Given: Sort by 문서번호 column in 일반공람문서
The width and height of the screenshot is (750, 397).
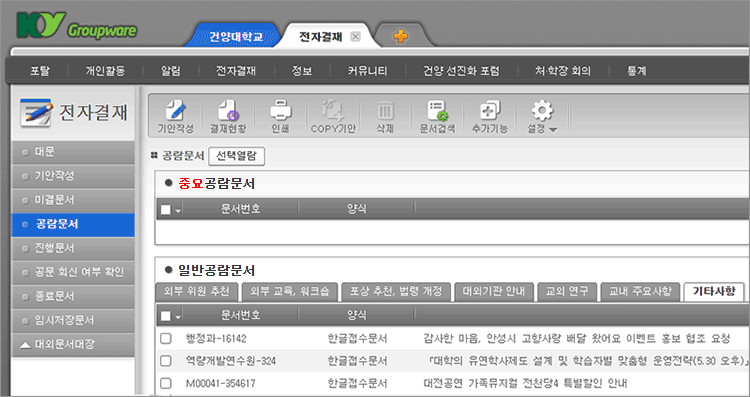Looking at the screenshot, I should (x=241, y=315).
